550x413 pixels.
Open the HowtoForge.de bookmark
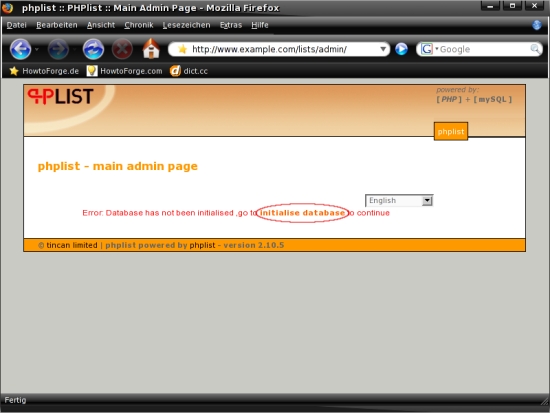44,71
